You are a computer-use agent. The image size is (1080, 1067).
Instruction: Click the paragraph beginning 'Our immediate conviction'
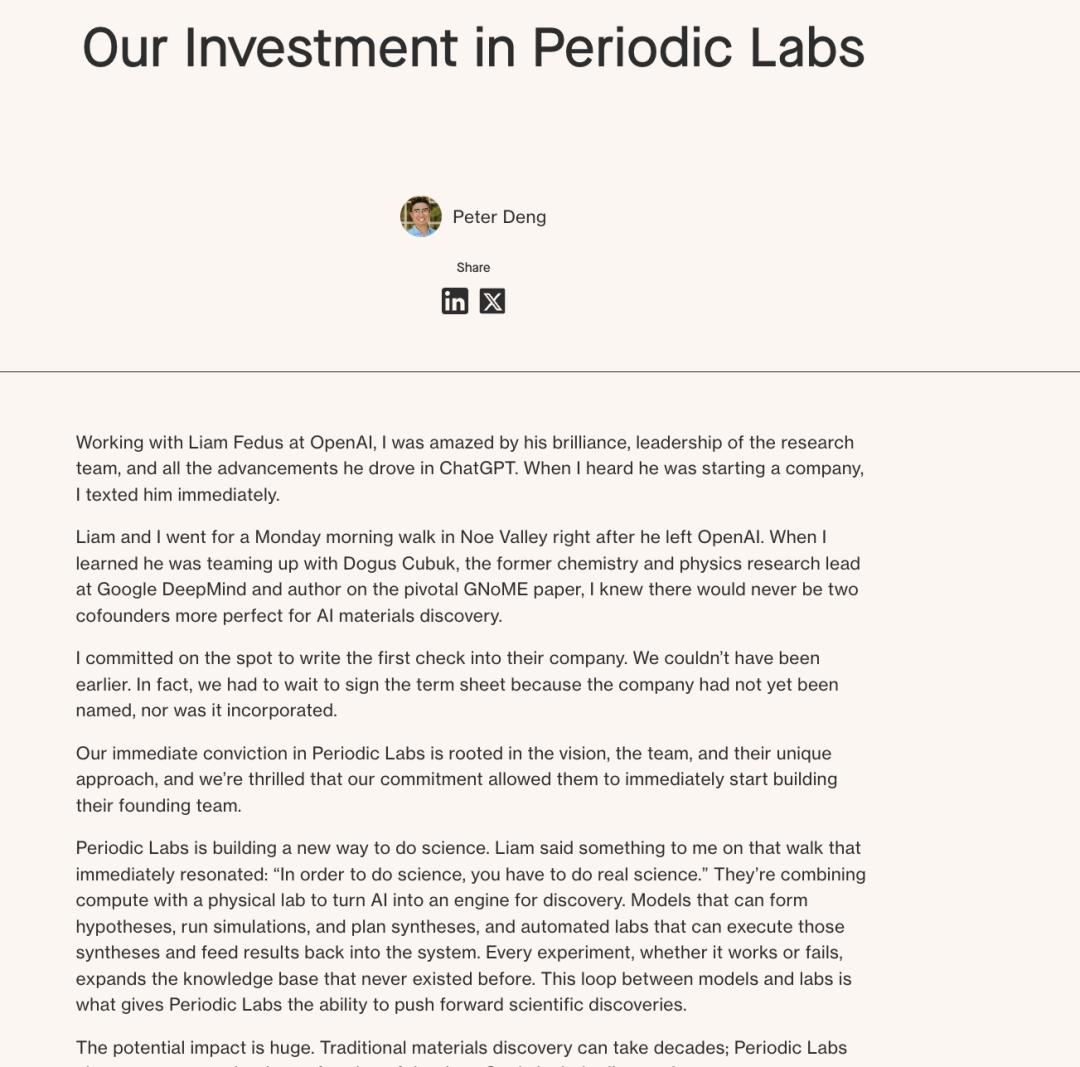456,779
